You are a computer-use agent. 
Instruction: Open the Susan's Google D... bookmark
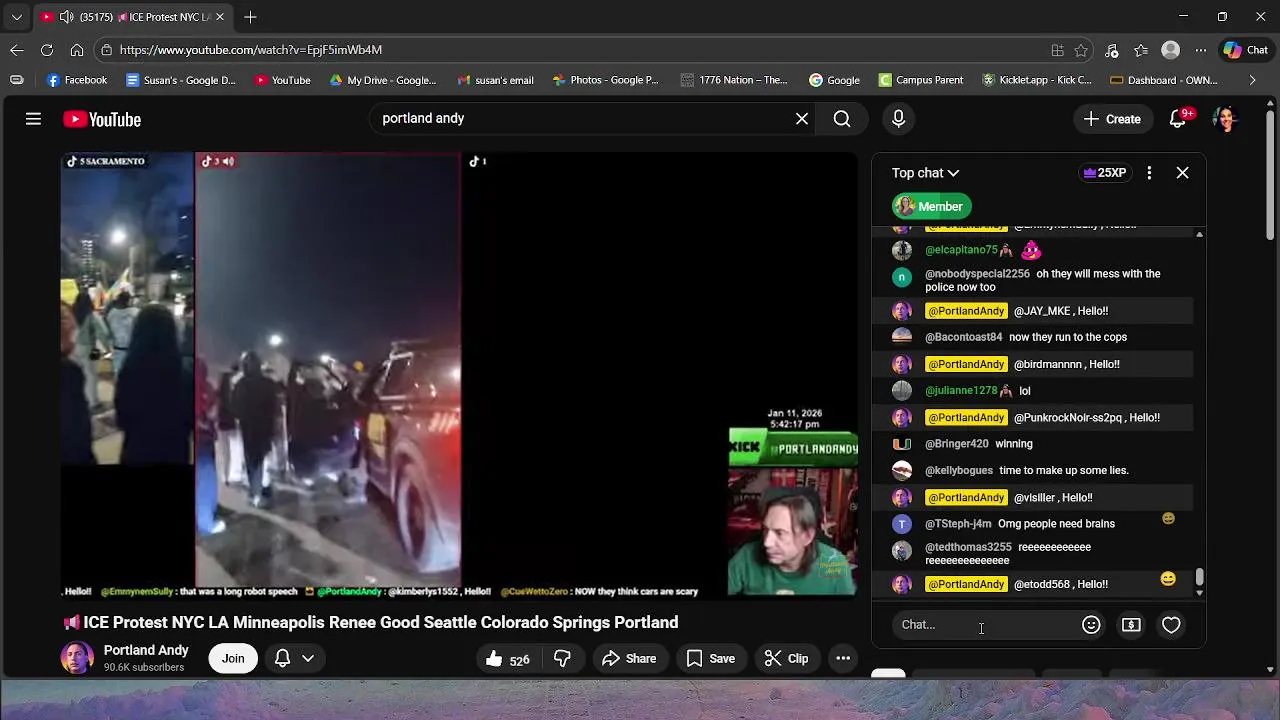pyautogui.click(x=181, y=80)
